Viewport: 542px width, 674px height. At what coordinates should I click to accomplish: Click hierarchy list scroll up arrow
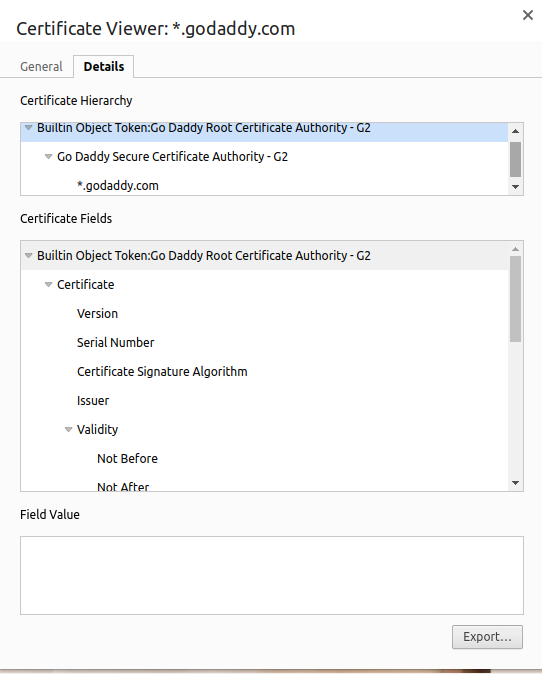[516, 131]
